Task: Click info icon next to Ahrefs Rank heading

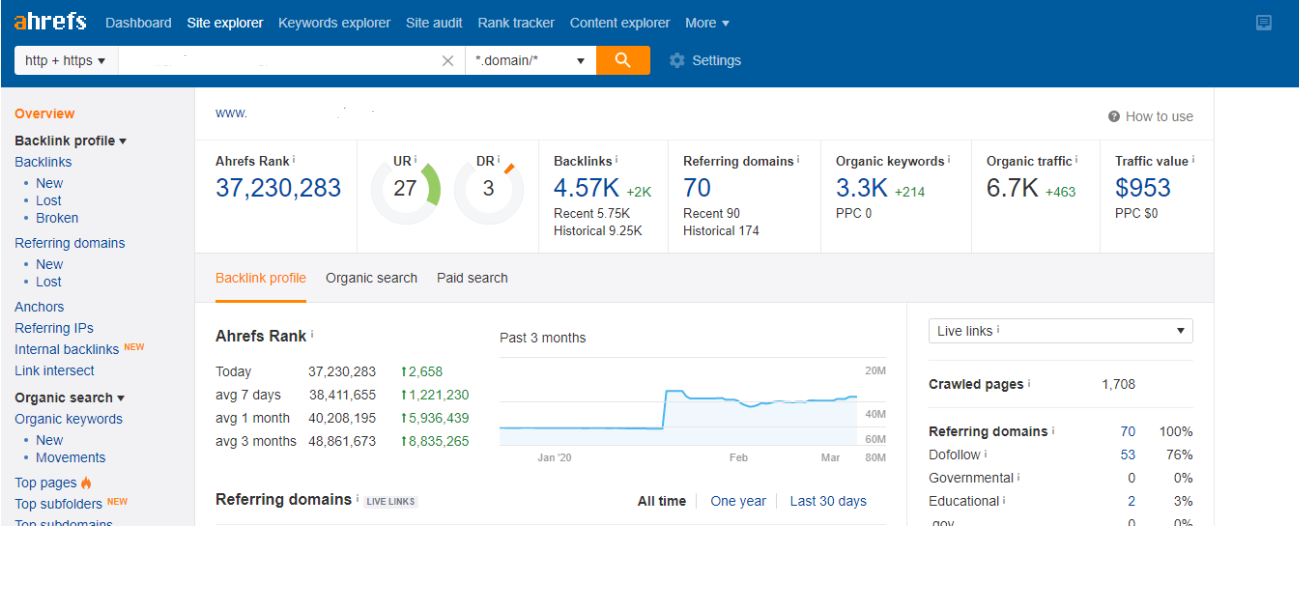Action: click(x=312, y=335)
